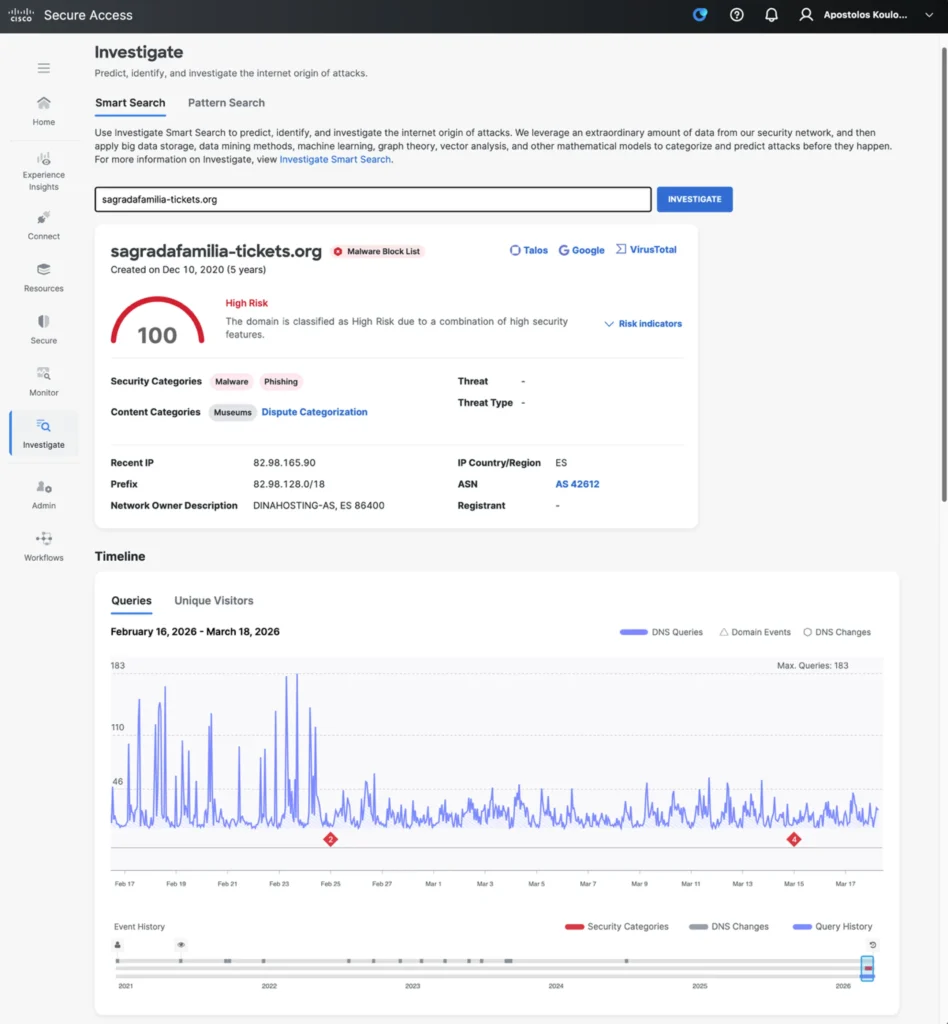
Task: Toggle DNS Changes legend item
Action: pos(836,632)
